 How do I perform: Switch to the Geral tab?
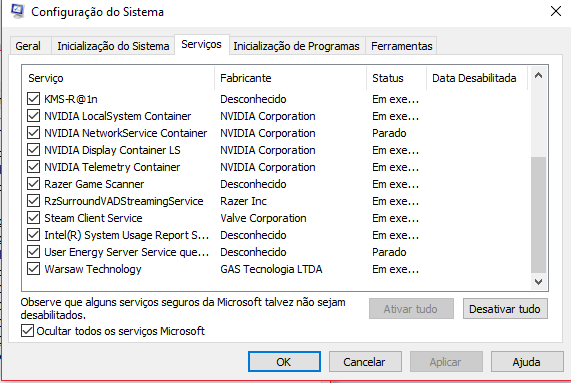pos(28,46)
